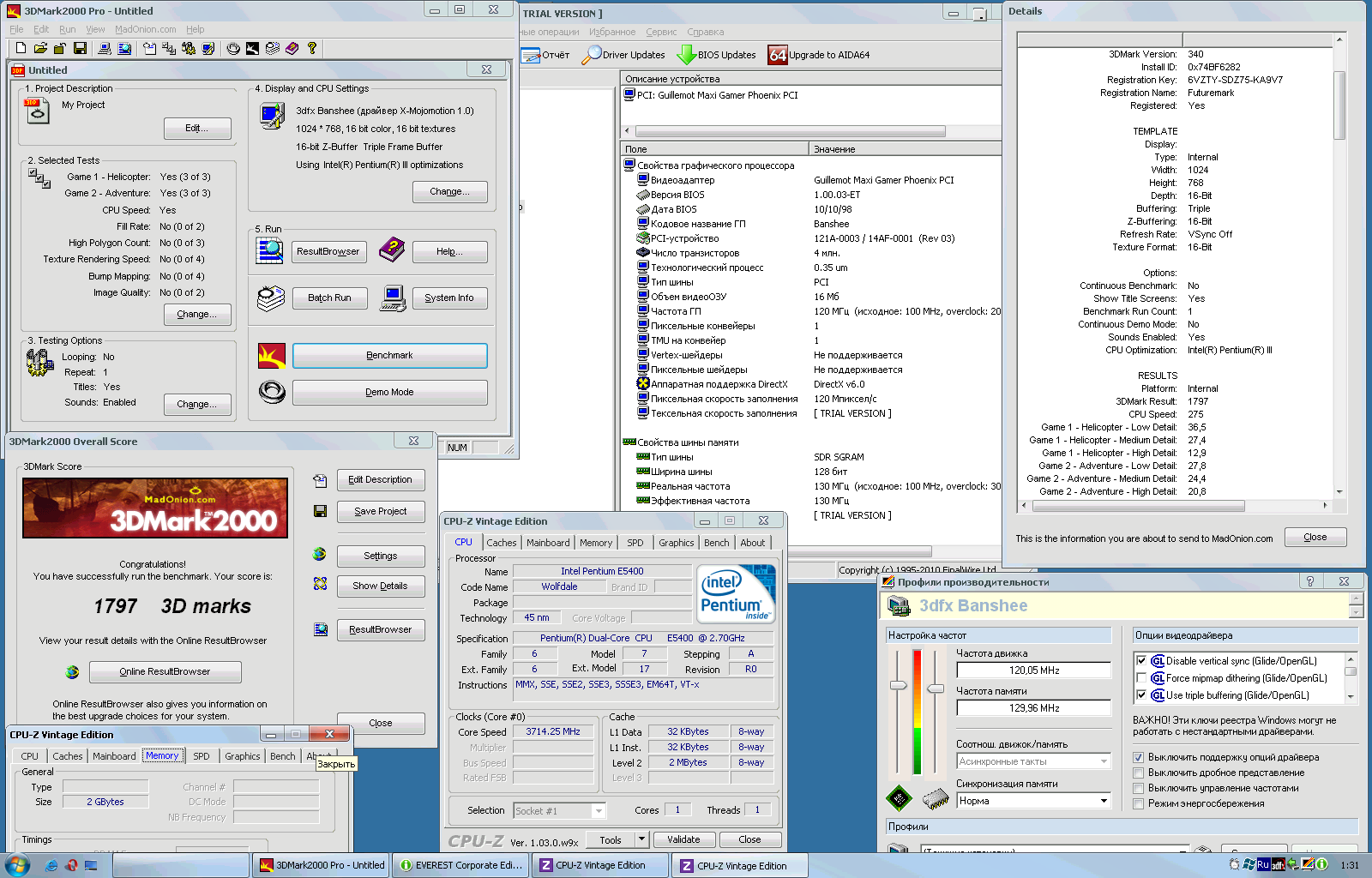This screenshot has width=1372, height=878.
Task: Click the Save floppy disk icon in 3DMark2000 toolbar
Action: [80, 49]
